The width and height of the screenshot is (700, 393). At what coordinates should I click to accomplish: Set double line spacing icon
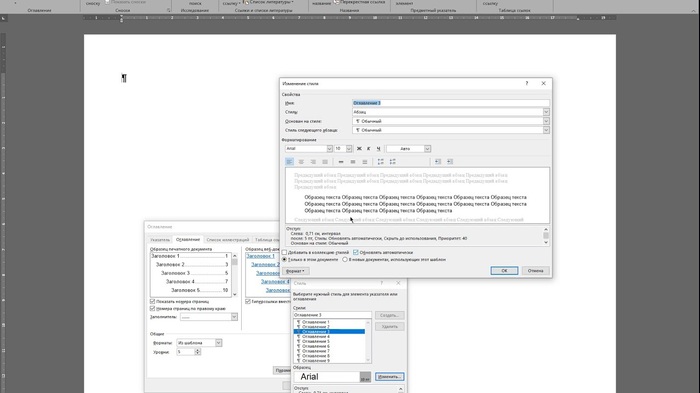[365, 162]
